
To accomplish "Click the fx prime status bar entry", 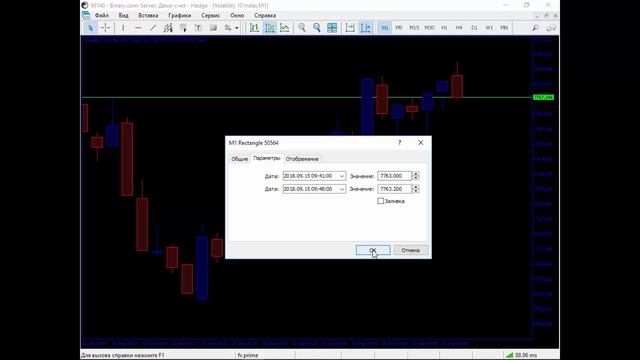I will pos(248,355).
